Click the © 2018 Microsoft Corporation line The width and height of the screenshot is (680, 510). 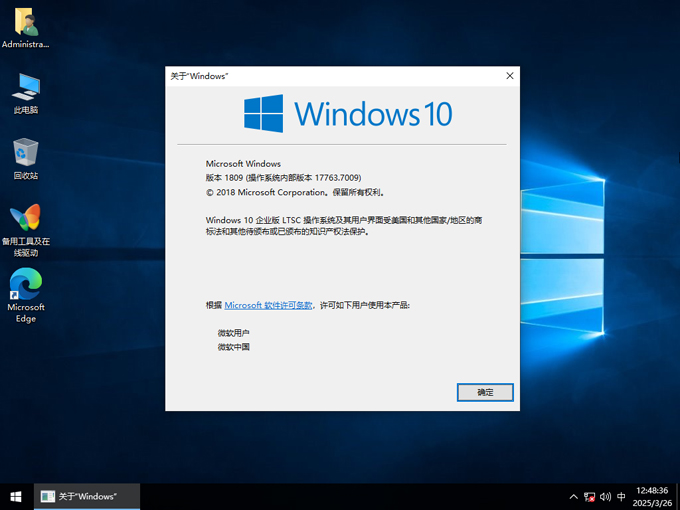(295, 192)
